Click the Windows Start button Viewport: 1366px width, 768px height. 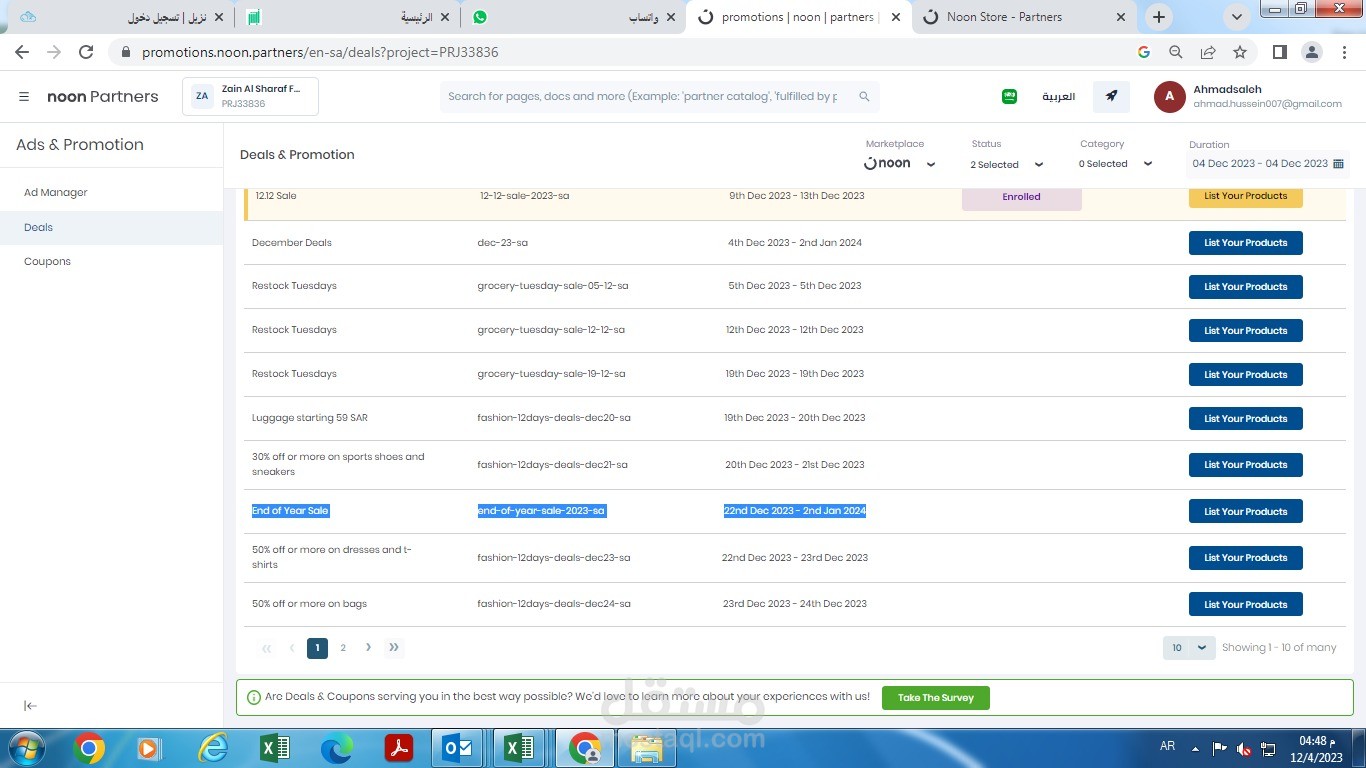tap(25, 748)
